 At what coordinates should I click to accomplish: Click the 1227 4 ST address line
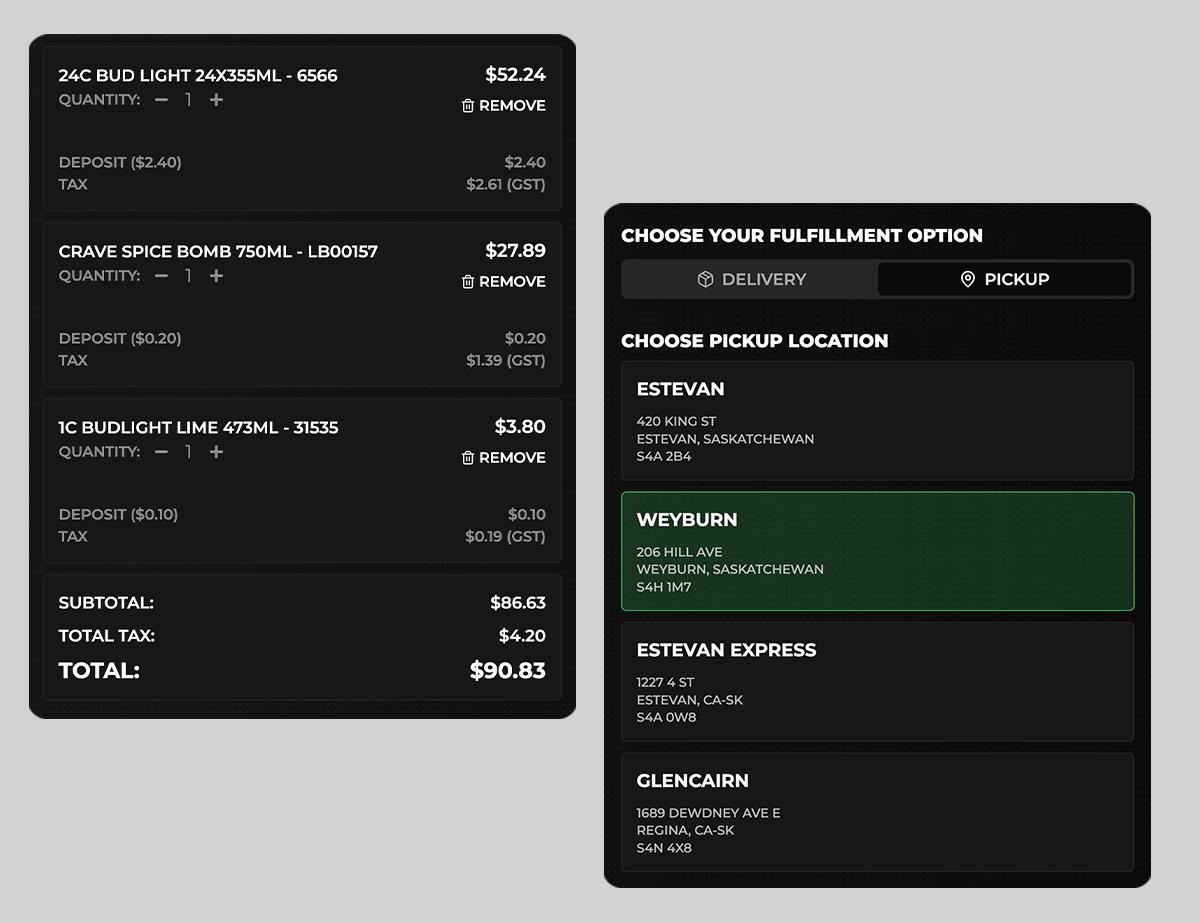click(665, 683)
